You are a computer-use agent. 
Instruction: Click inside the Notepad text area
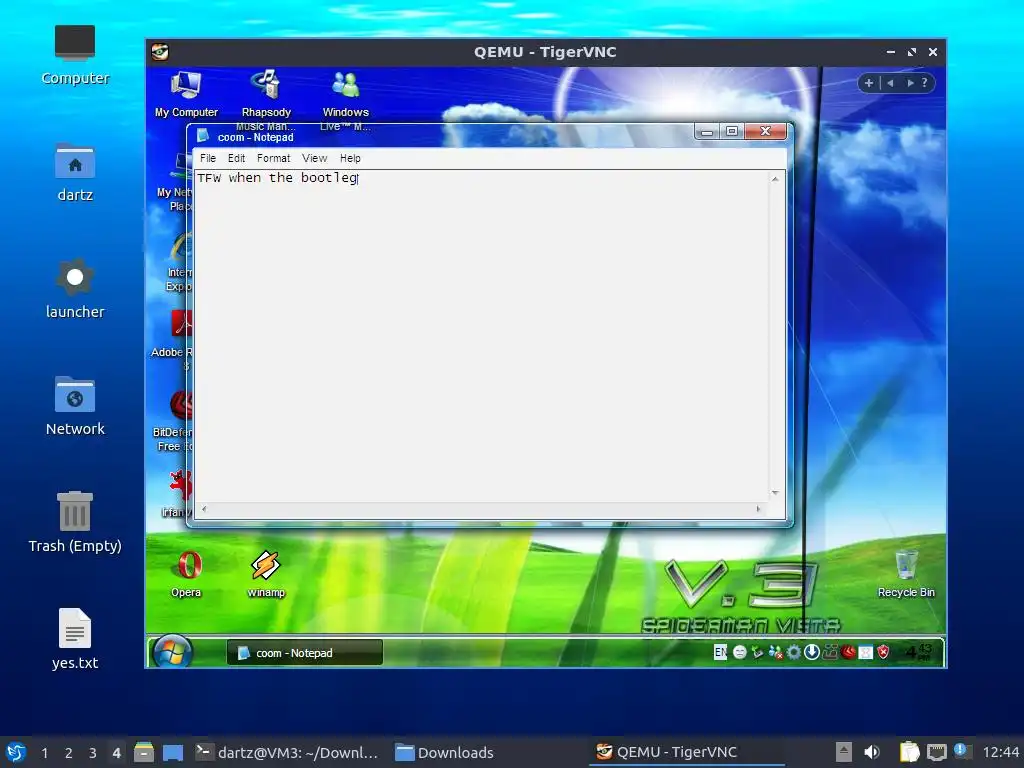tap(482, 336)
